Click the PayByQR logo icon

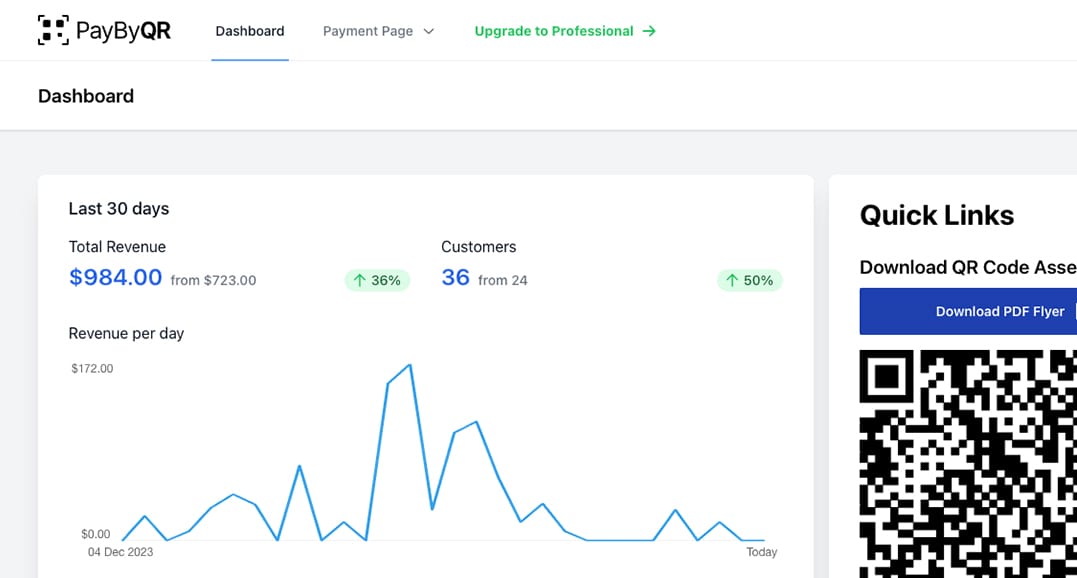click(53, 30)
